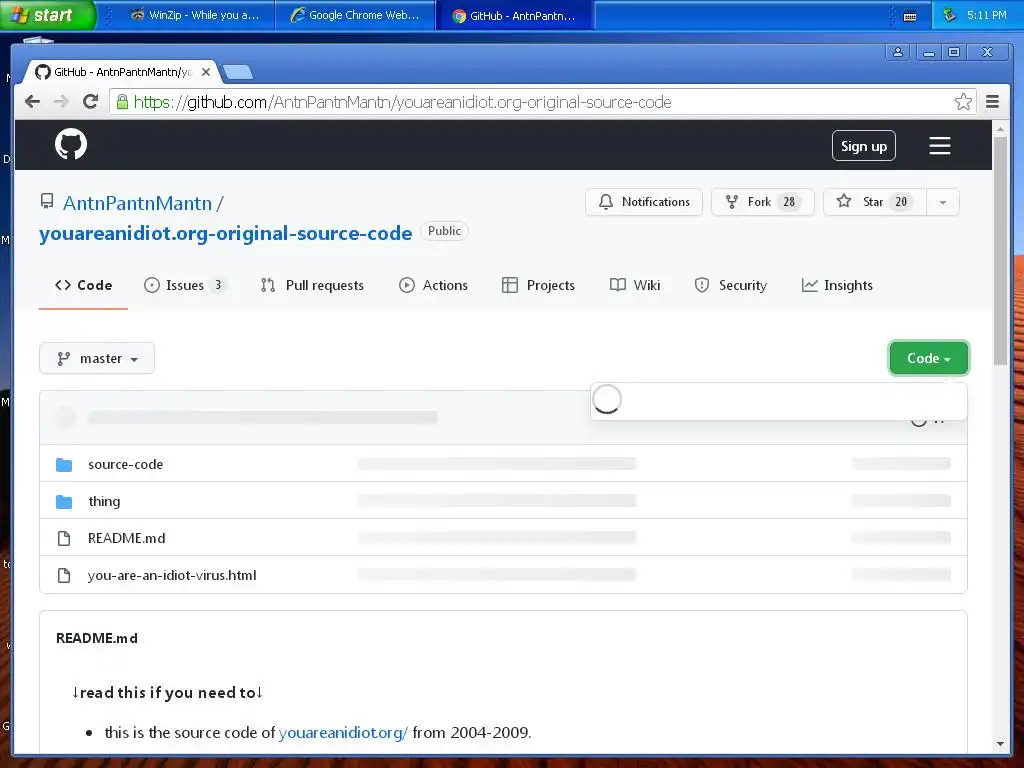Click the Issues count badge 3
Image resolution: width=1024 pixels, height=768 pixels.
pyautogui.click(x=218, y=285)
